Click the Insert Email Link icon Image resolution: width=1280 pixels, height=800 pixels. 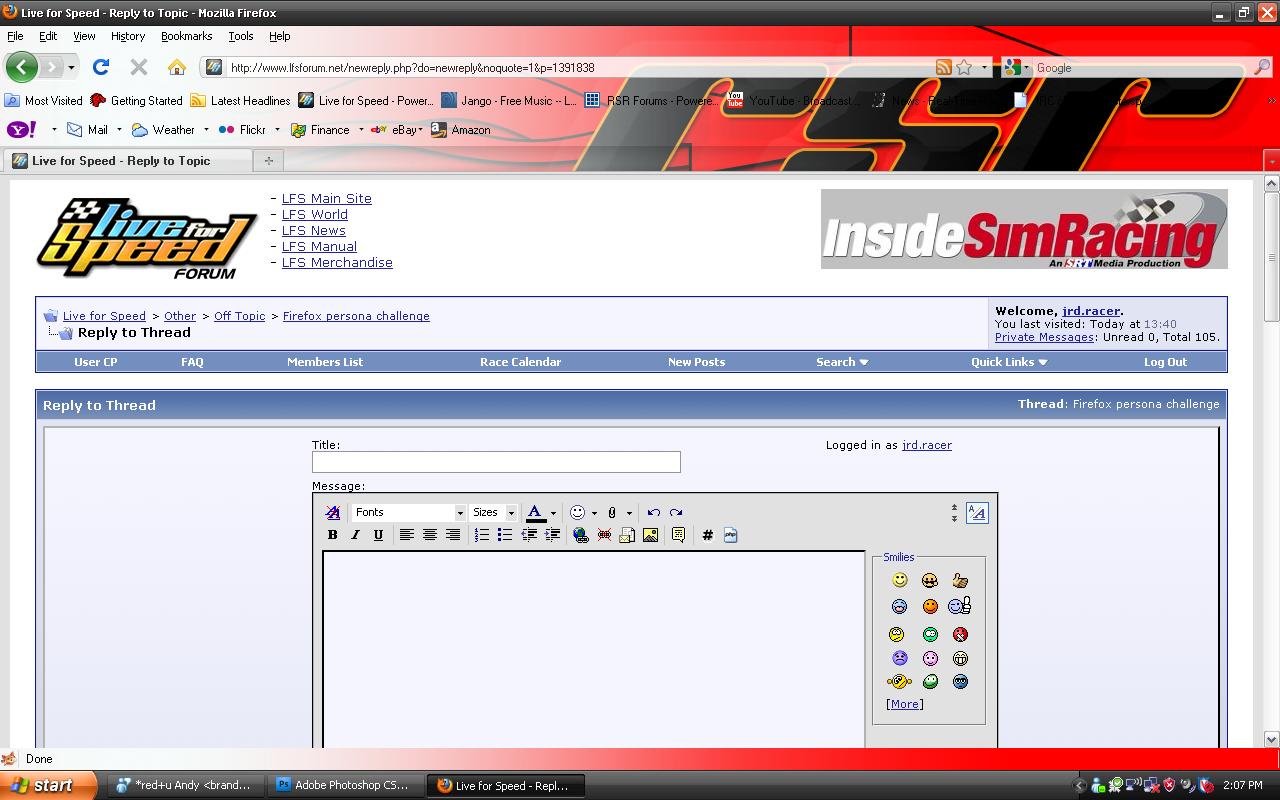pyautogui.click(x=627, y=535)
